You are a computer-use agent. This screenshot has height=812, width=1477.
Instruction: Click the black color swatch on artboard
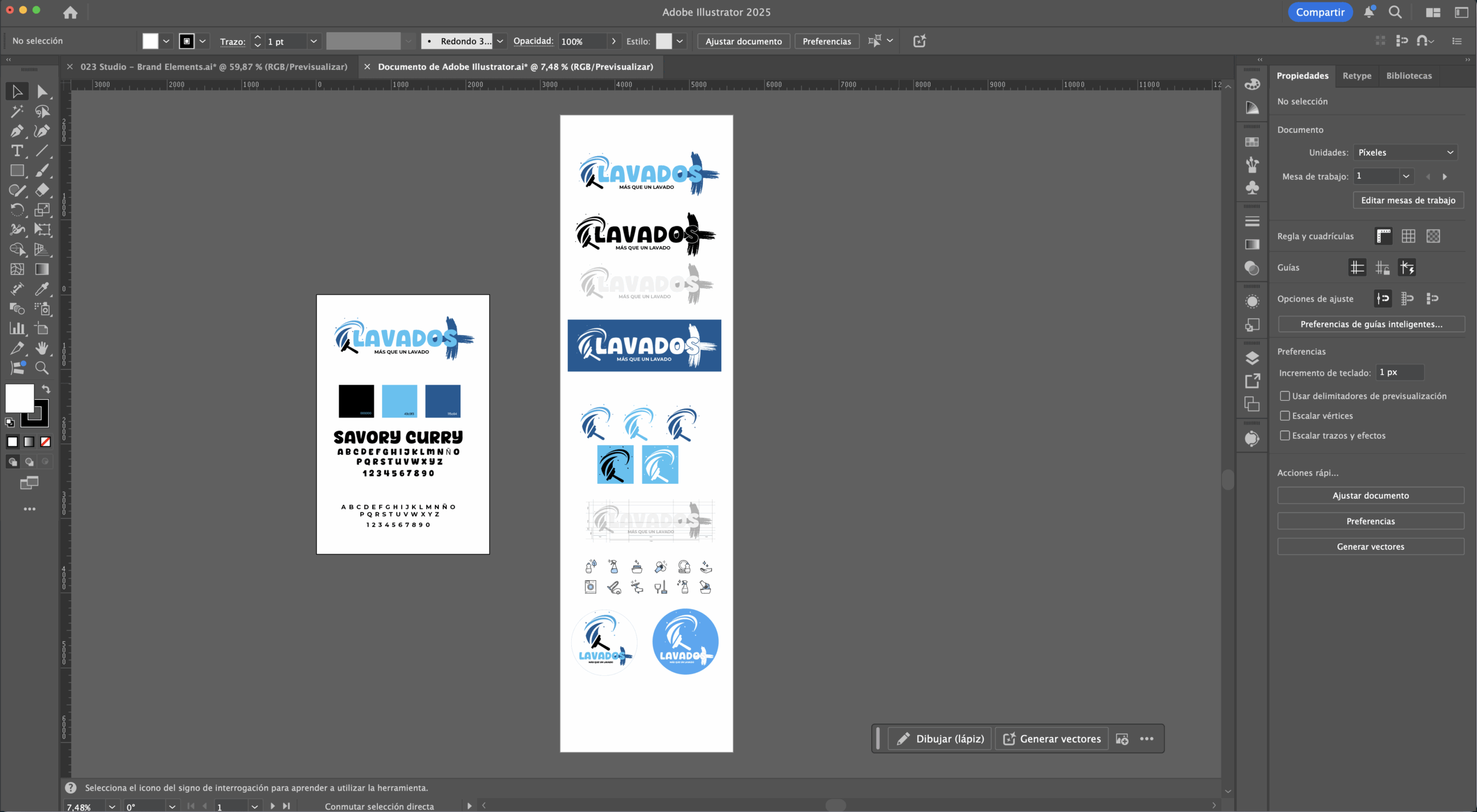[x=356, y=401]
